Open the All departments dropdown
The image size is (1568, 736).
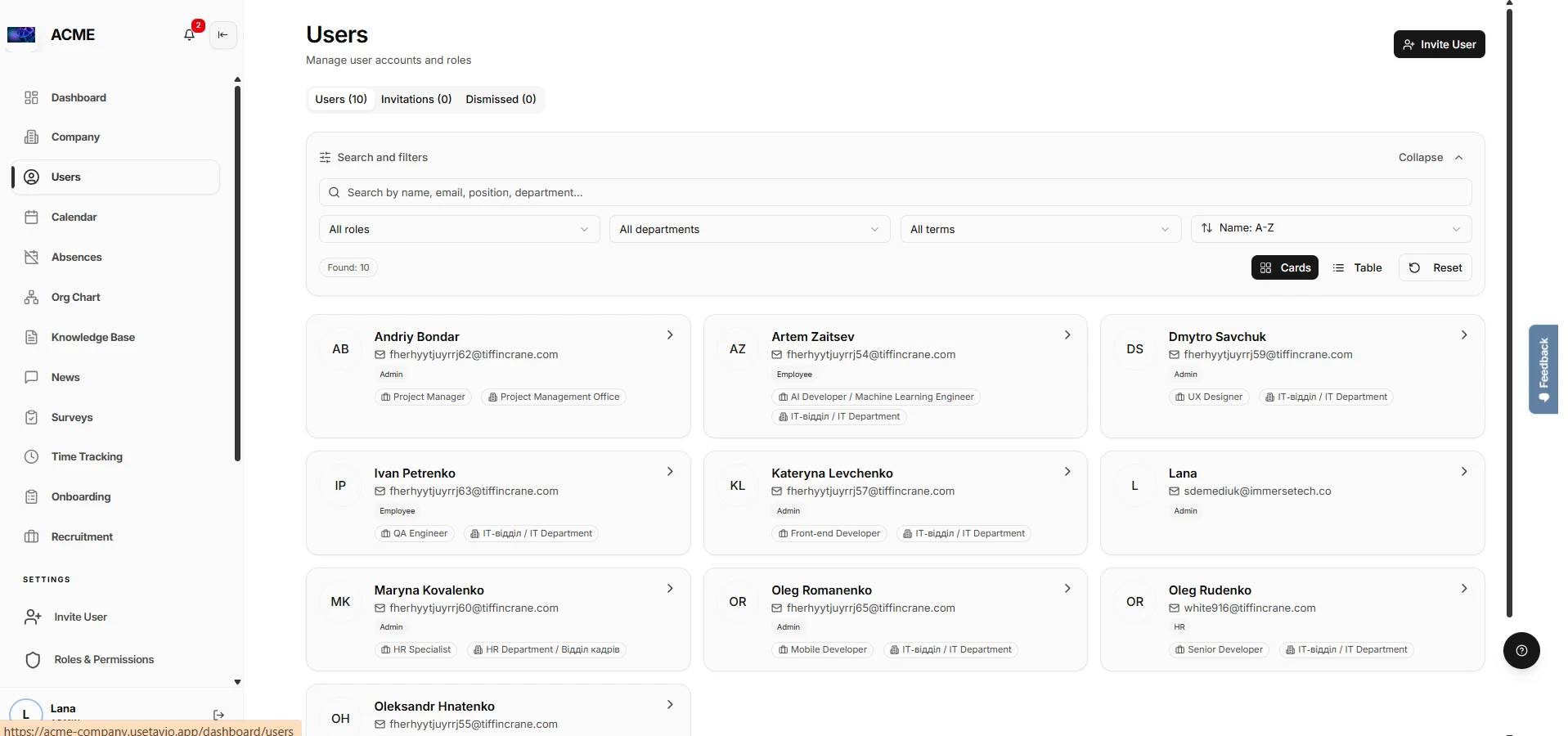point(749,229)
